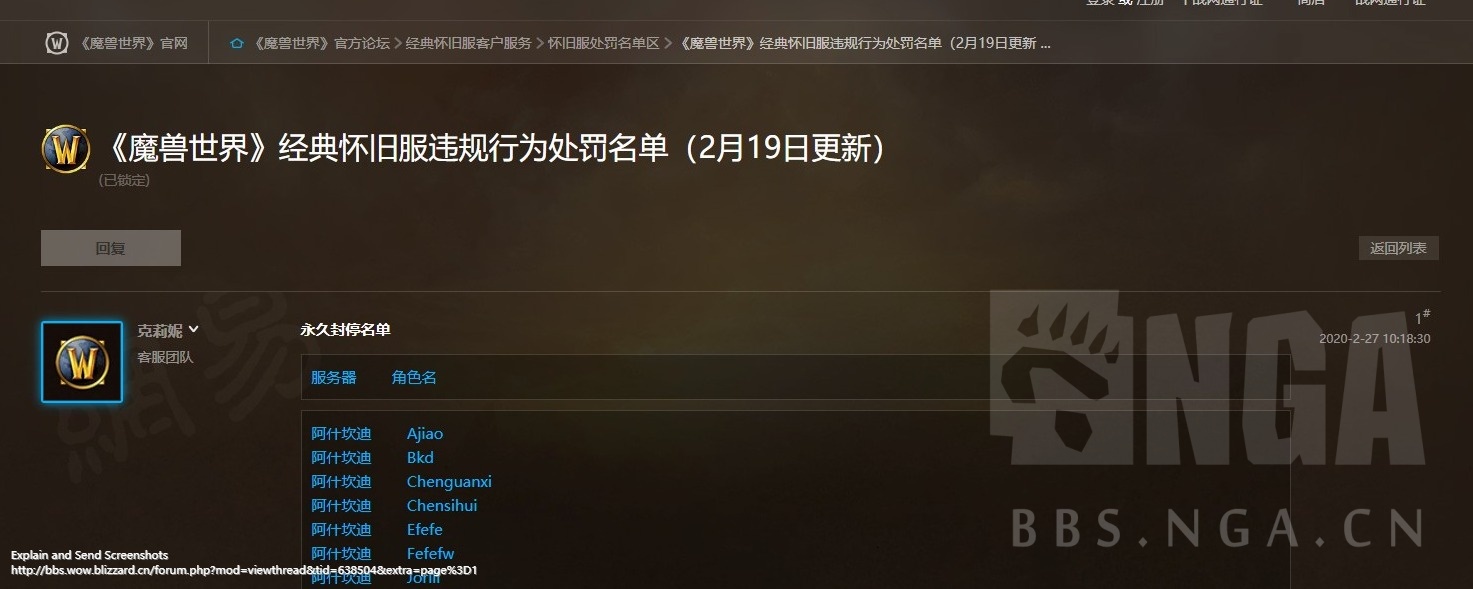Viewport: 1473px width, 589px height.
Task: Click 阿什坎迪 server in the Bkd row
Action: [x=341, y=457]
